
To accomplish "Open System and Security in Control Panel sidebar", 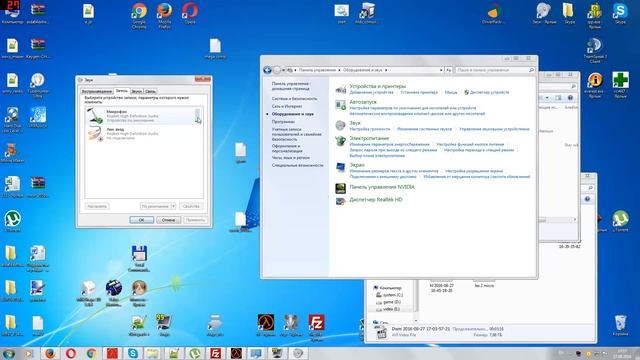I will 294,99.
